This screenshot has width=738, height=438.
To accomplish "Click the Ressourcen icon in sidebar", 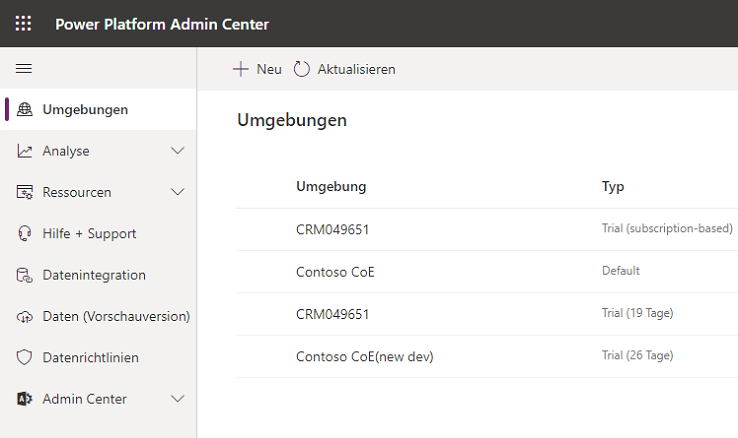I will pyautogui.click(x=24, y=192).
